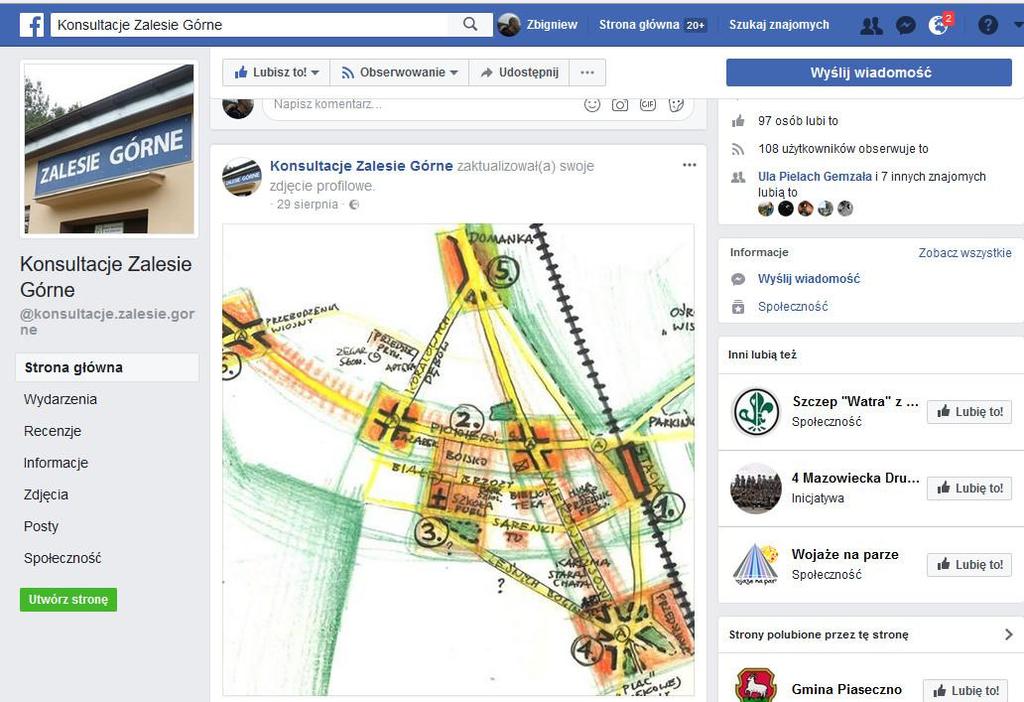Open Konsultacje Zalesie Górne post author link
1024x702 pixels.
[x=361, y=166]
